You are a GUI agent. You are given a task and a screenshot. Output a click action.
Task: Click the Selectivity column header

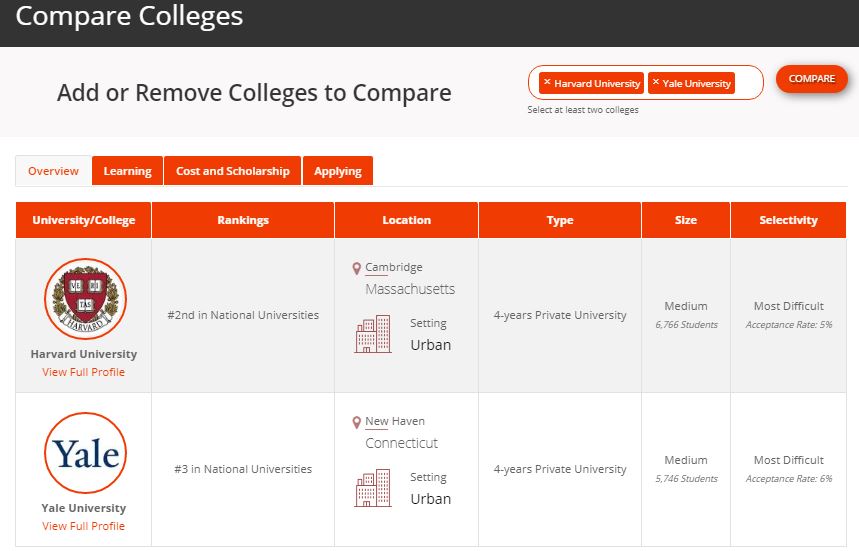[x=788, y=220]
